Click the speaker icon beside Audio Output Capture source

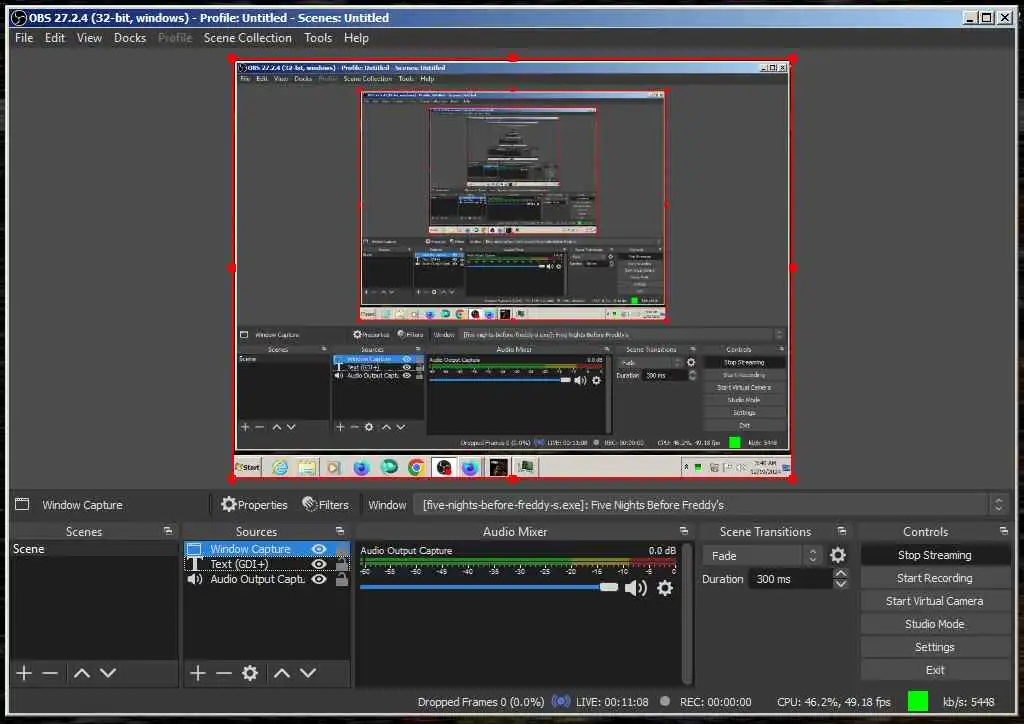click(195, 579)
